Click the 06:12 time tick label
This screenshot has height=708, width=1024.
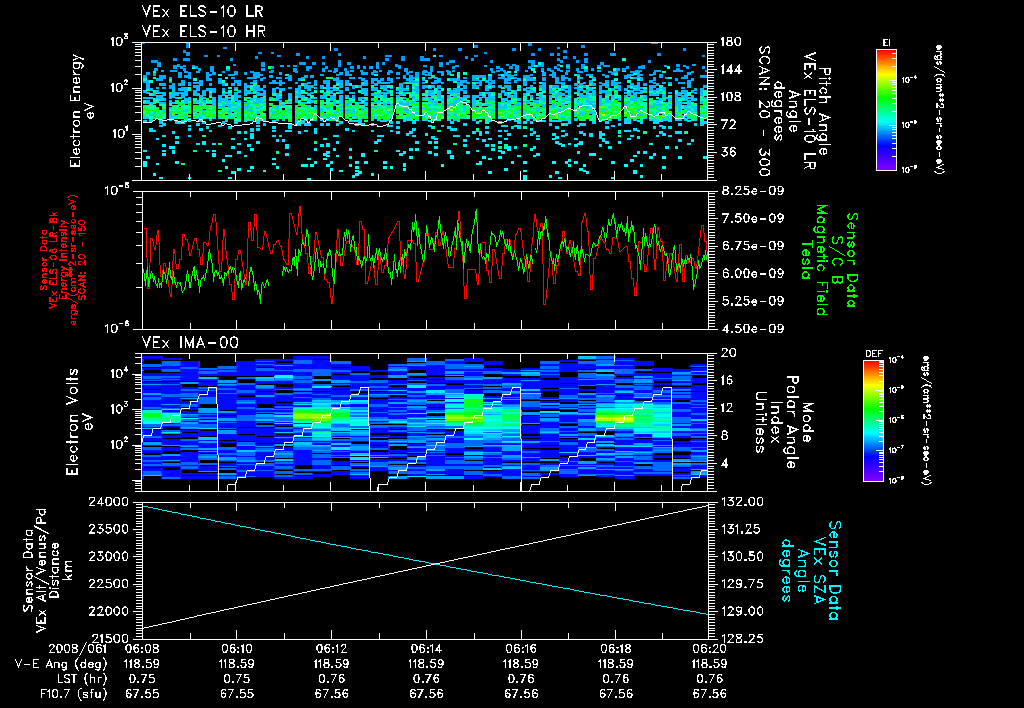[331, 649]
